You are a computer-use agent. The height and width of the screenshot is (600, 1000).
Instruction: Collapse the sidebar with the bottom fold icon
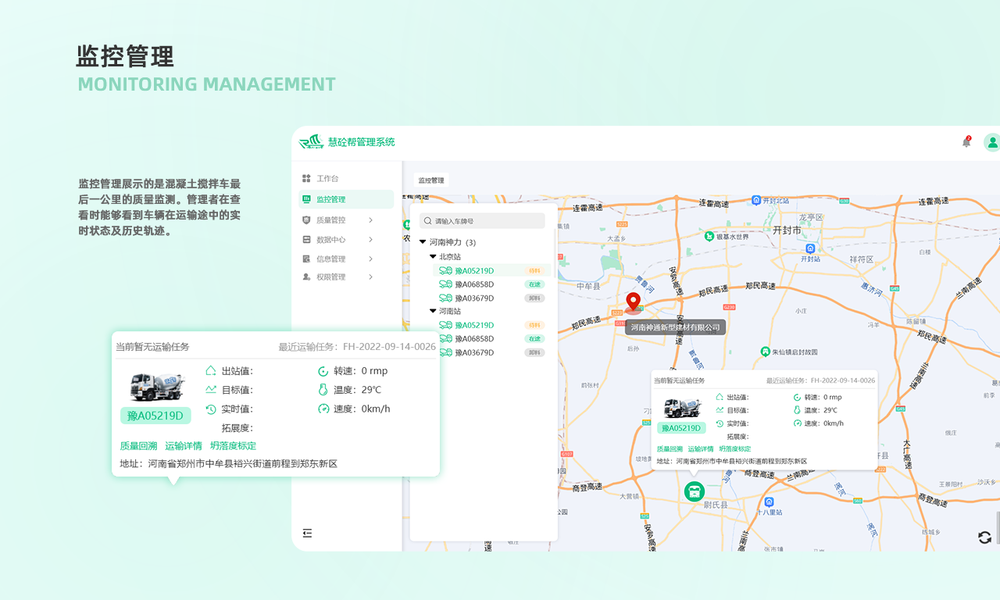[x=307, y=533]
